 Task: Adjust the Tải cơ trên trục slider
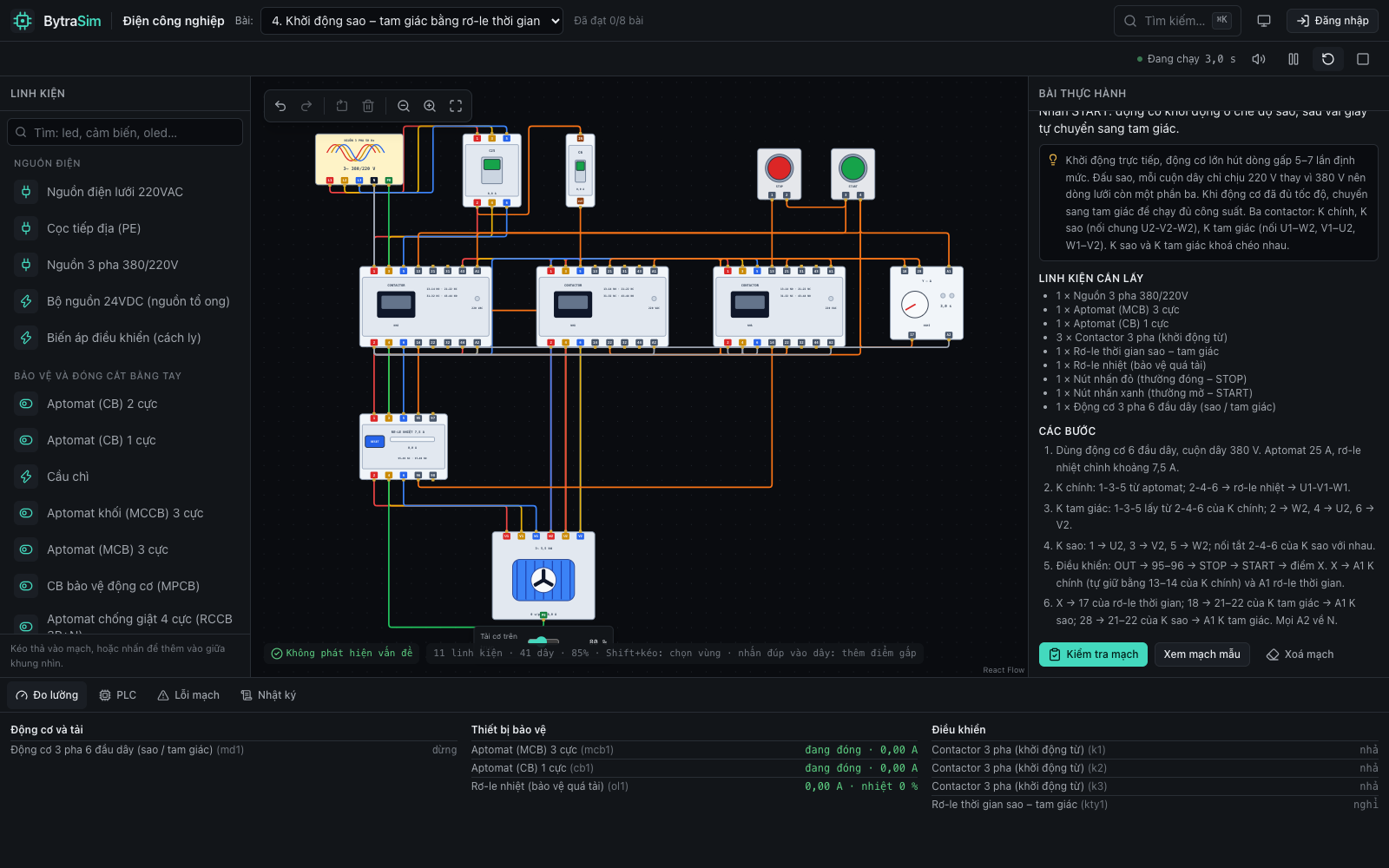pyautogui.click(x=543, y=641)
